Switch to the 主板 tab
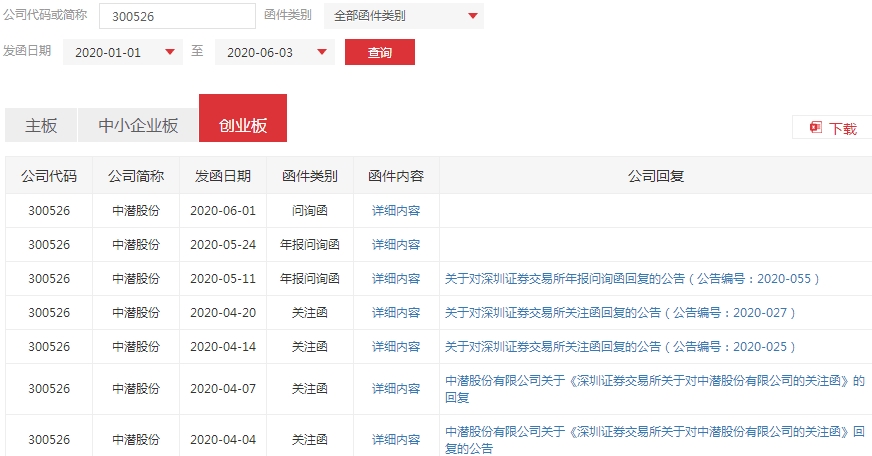872x456 pixels. pos(41,125)
